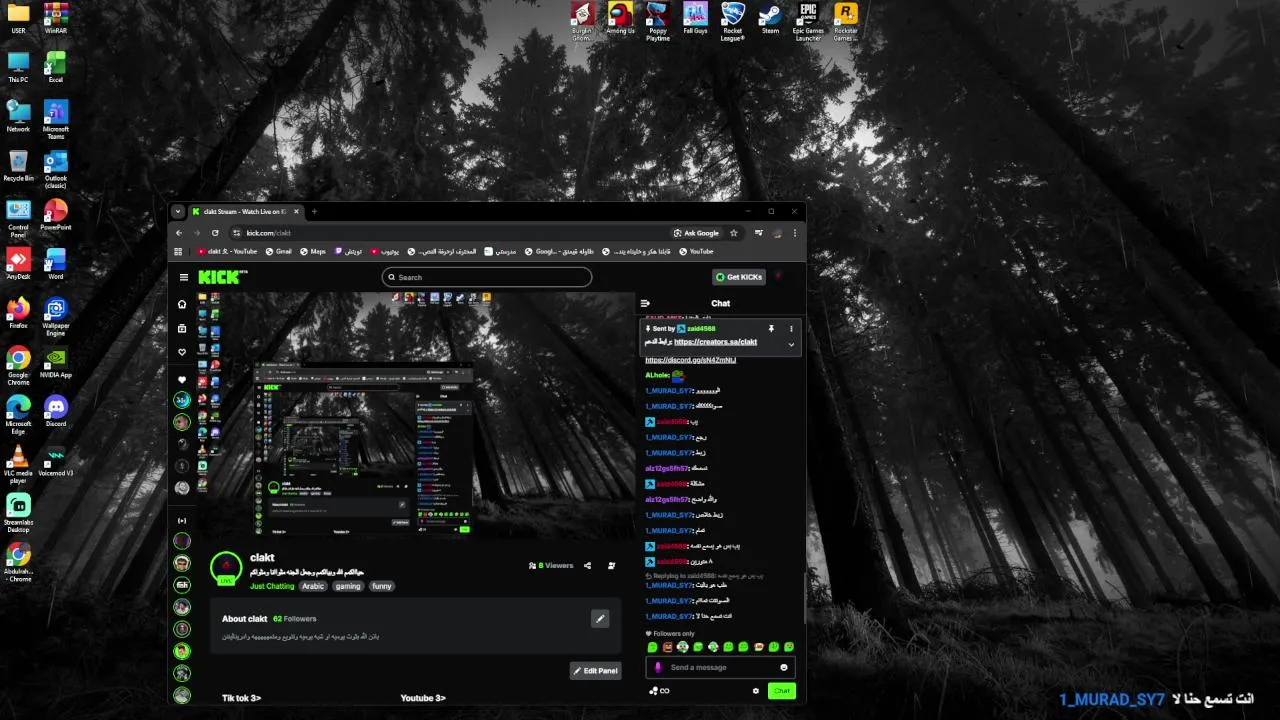
Task: Open the moderator icon next to share
Action: click(x=611, y=565)
